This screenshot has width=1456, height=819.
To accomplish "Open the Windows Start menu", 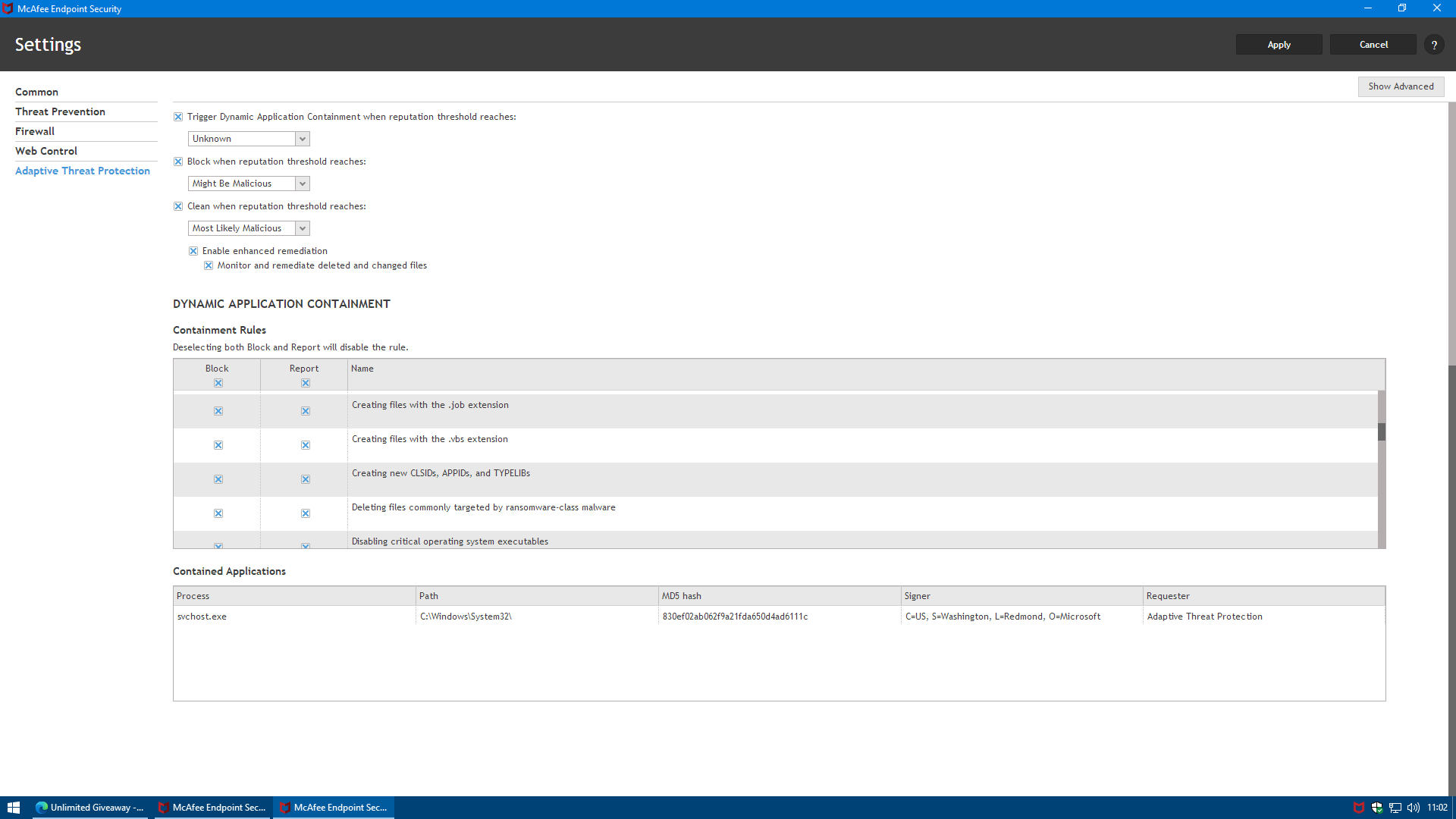I will coord(13,808).
